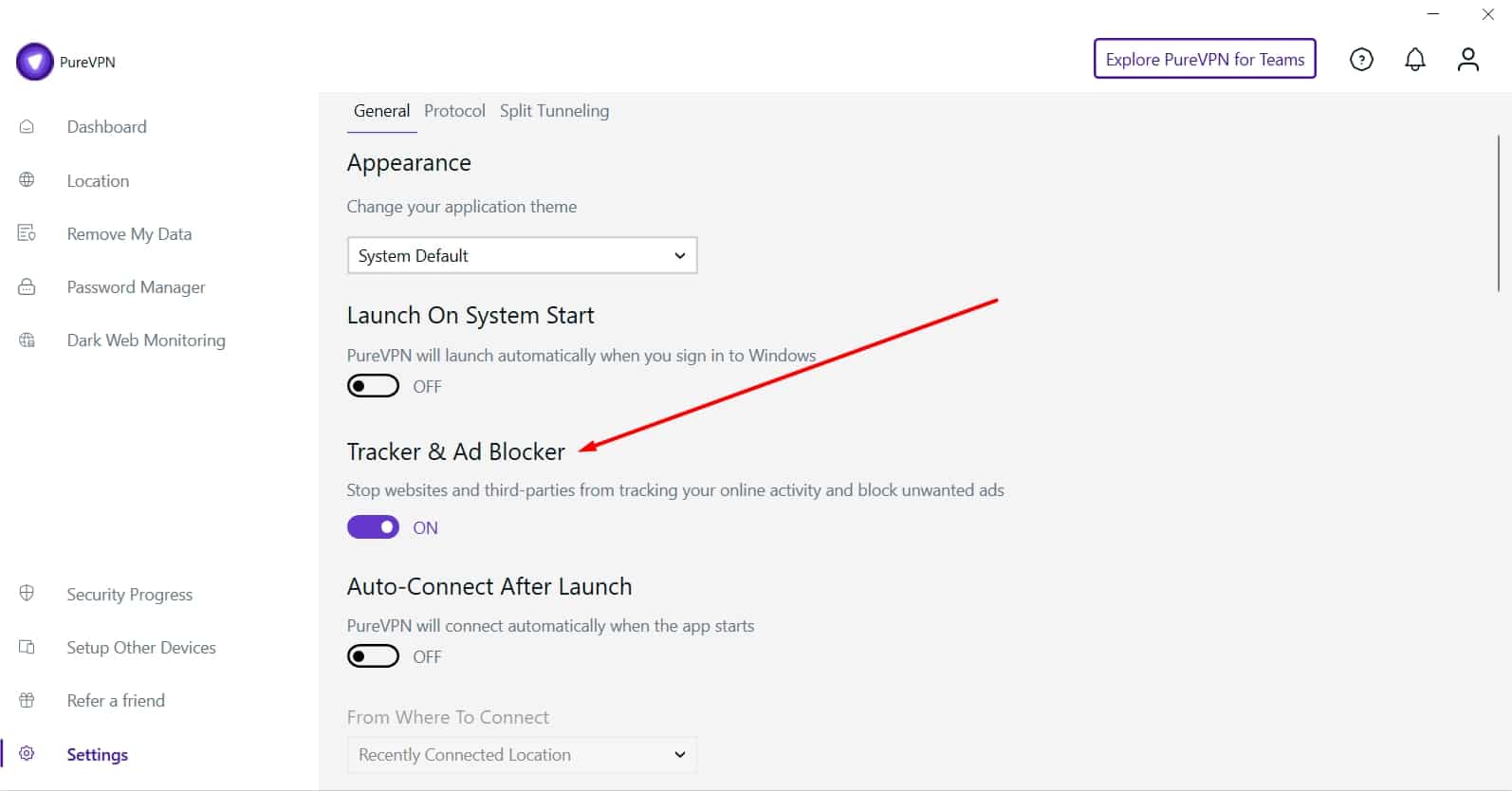1512x791 pixels.
Task: Click the Remove My Data icon
Action: tap(27, 233)
